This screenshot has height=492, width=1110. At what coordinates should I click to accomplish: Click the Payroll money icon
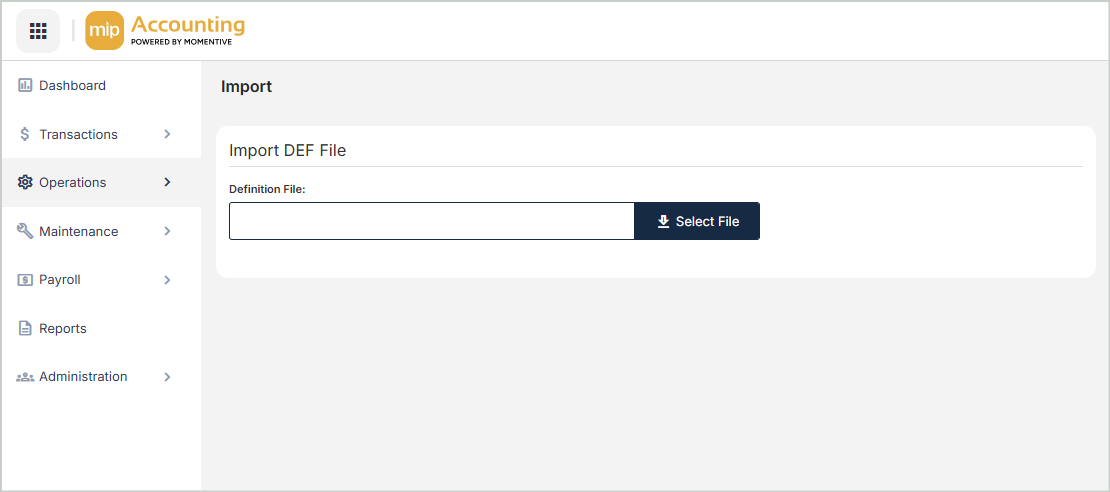tap(25, 280)
